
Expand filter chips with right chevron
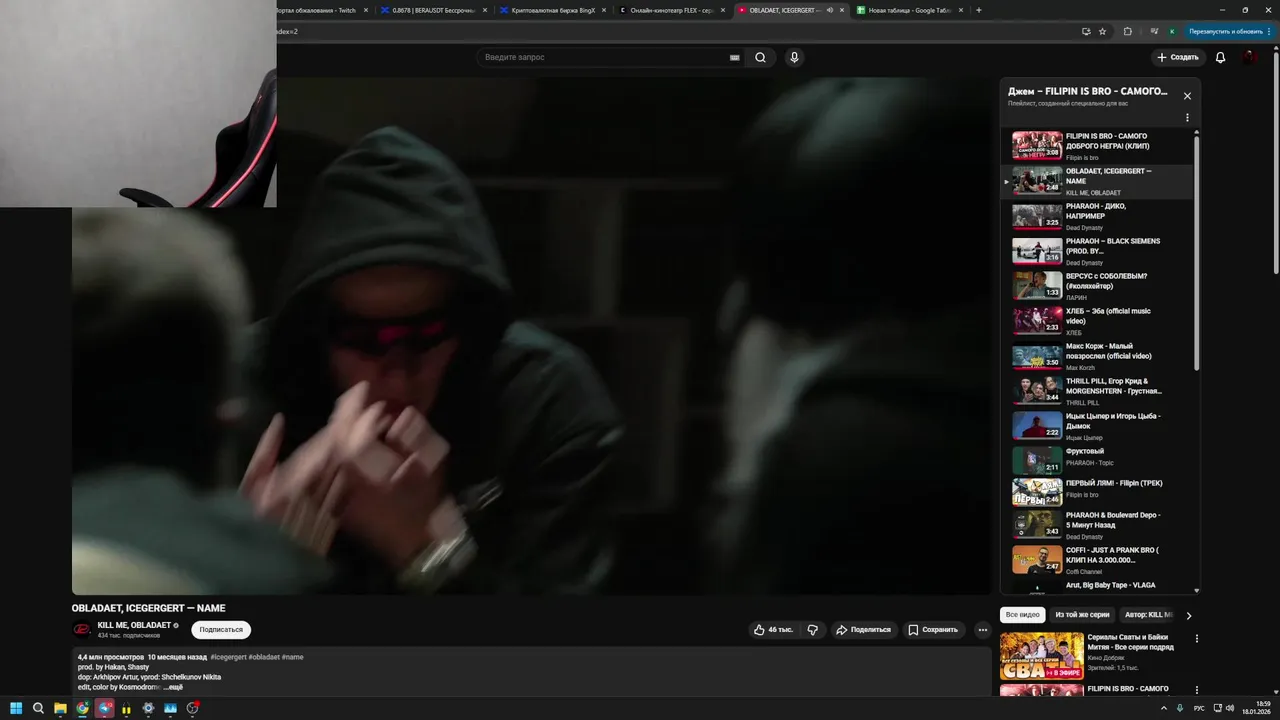1189,616
